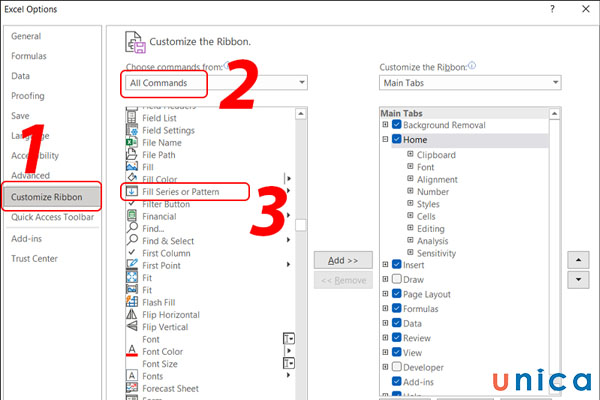Move selected tab down with arrow button

578,280
